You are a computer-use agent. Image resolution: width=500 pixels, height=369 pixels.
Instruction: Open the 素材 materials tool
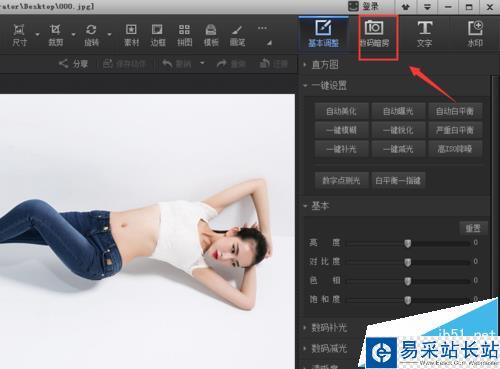coord(131,35)
